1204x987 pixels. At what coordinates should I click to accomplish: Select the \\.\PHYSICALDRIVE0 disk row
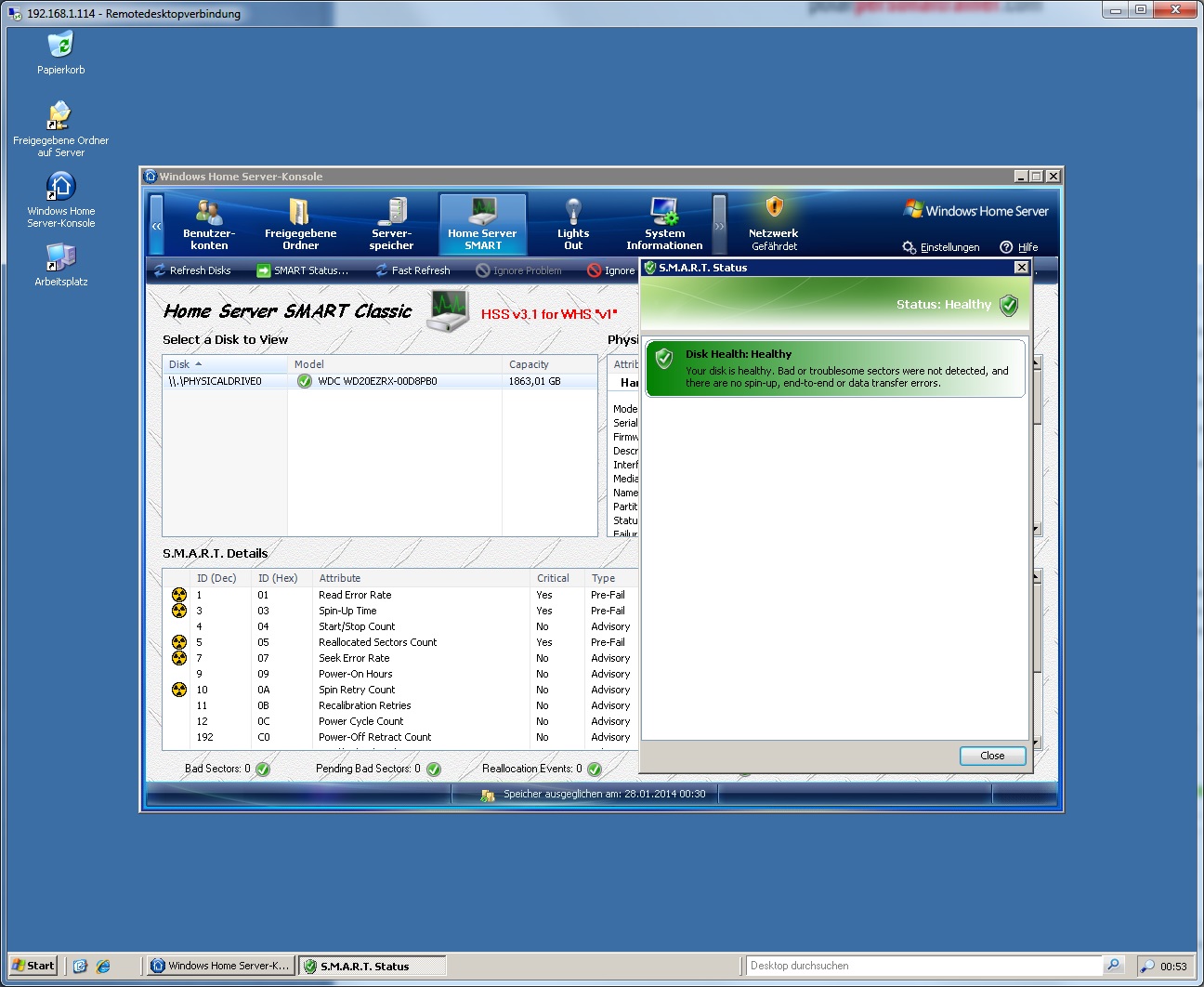(x=380, y=381)
